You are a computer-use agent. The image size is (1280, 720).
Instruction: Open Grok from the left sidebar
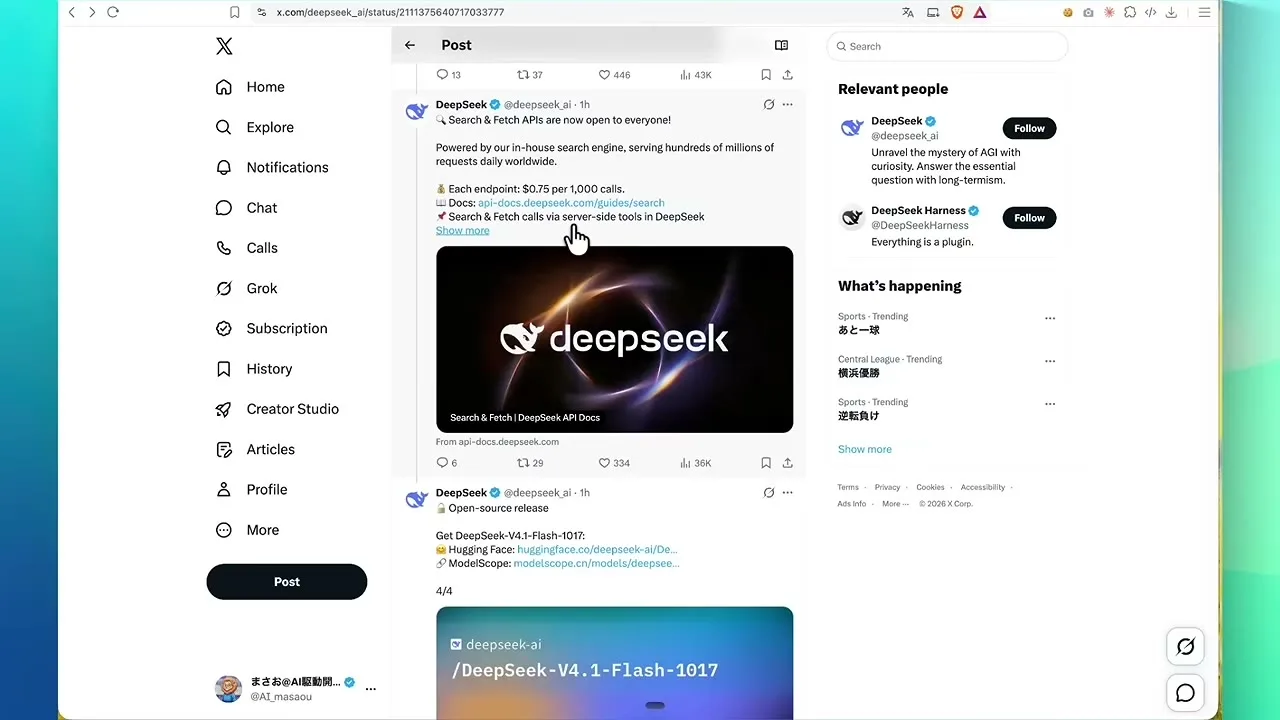pos(246,288)
